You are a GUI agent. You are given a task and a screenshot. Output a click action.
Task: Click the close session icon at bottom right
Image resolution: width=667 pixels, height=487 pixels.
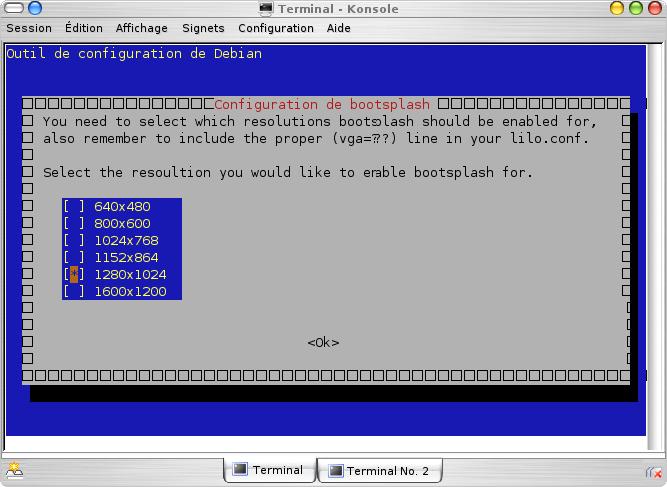point(653,471)
